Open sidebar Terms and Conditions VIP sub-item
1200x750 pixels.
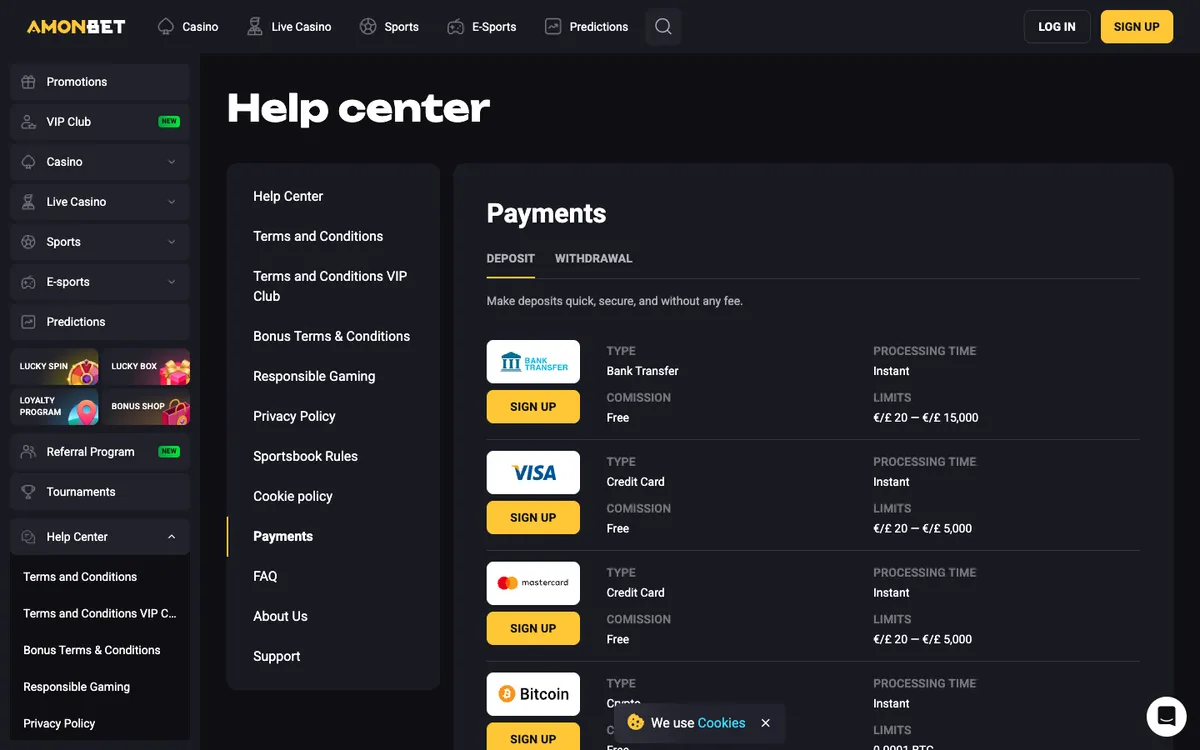[100, 614]
